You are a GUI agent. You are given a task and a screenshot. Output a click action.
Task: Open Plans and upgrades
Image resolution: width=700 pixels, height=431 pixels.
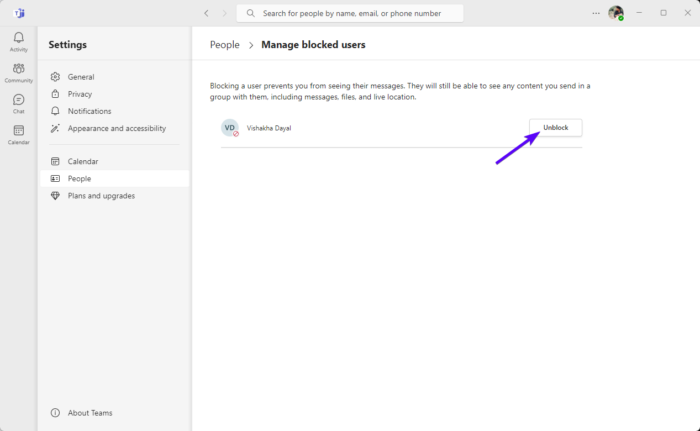pos(101,195)
